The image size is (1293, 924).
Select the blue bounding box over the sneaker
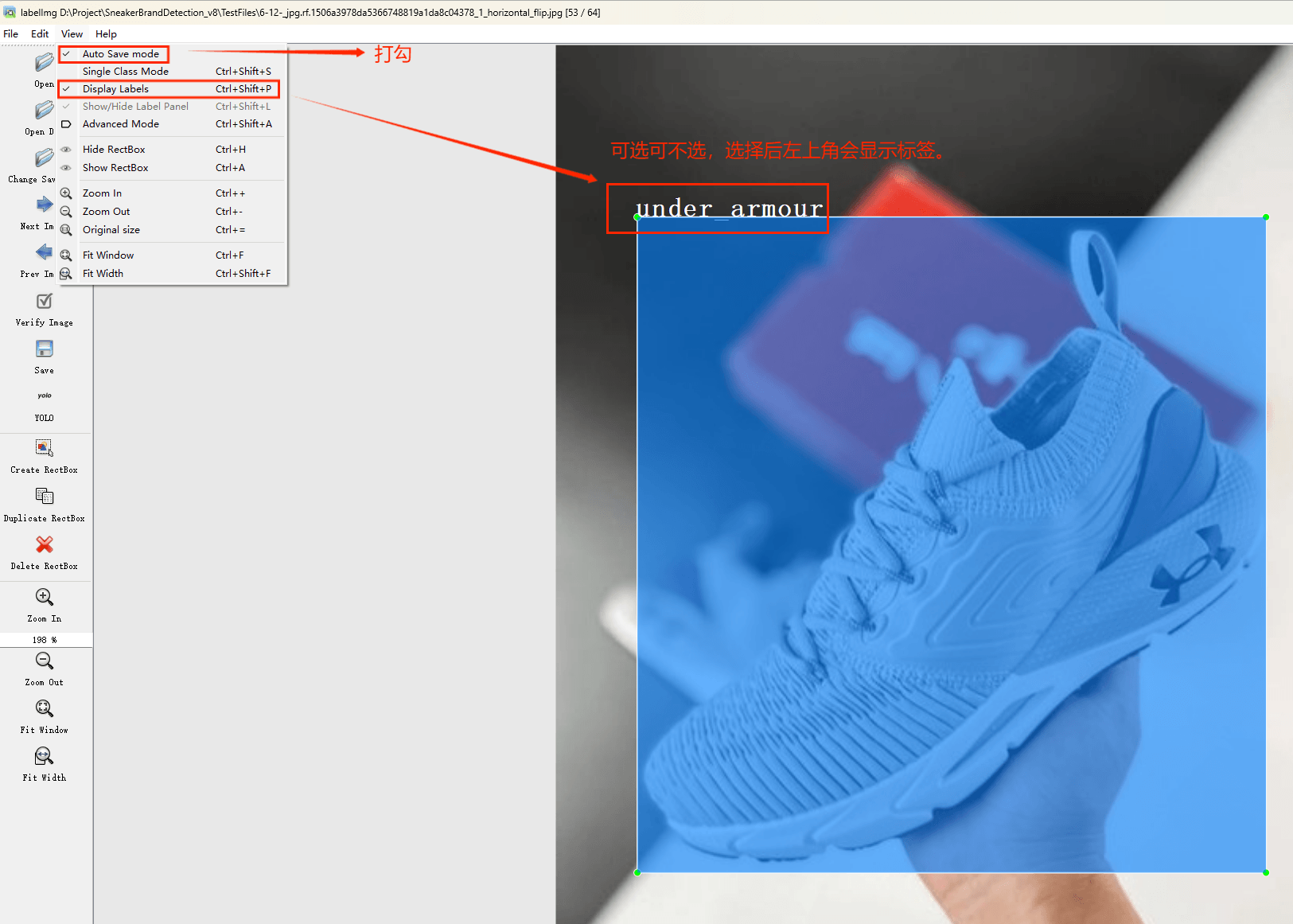(952, 544)
